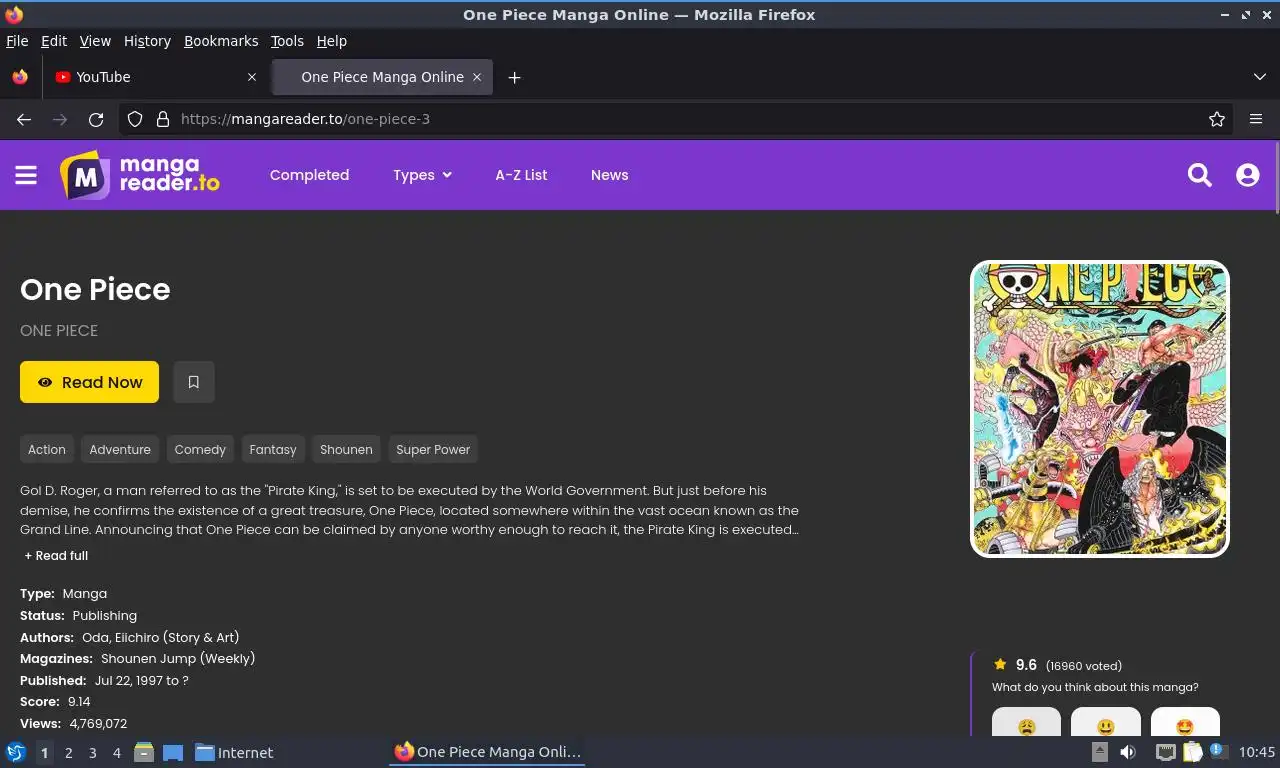Viewport: 1280px width, 768px height.
Task: Reload the page with the refresh icon
Action: click(96, 119)
